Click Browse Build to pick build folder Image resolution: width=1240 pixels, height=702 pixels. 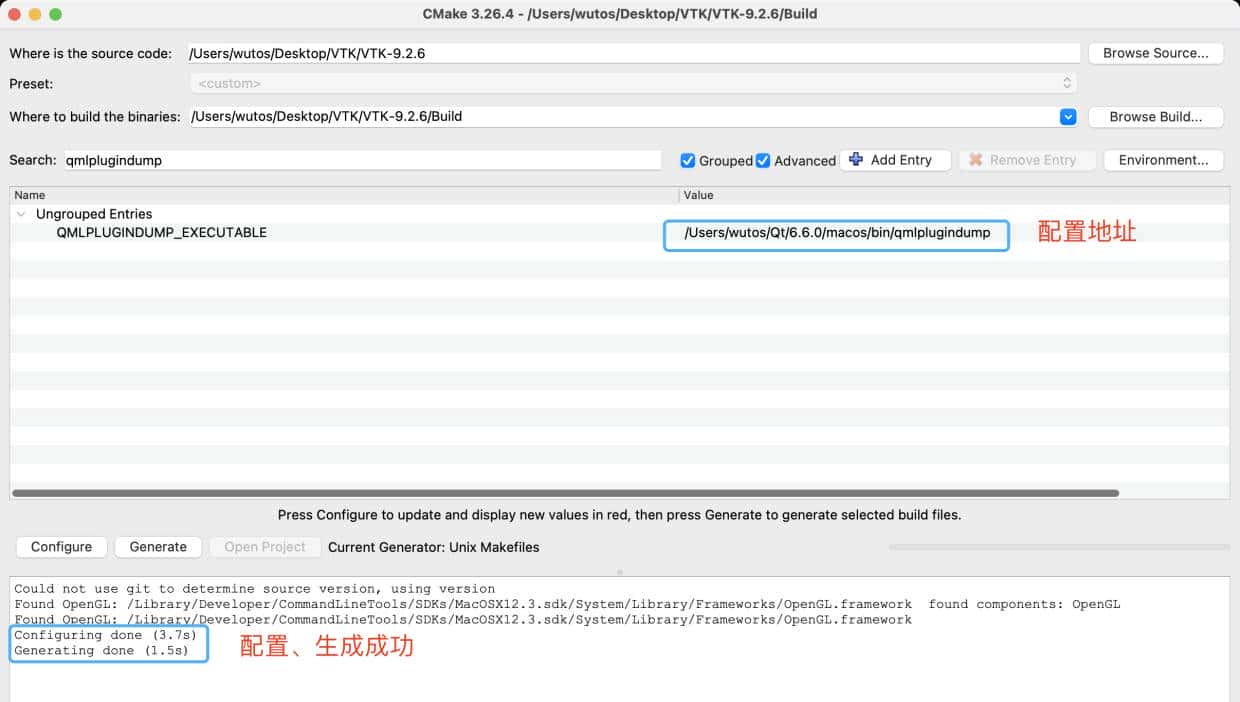tap(1156, 116)
